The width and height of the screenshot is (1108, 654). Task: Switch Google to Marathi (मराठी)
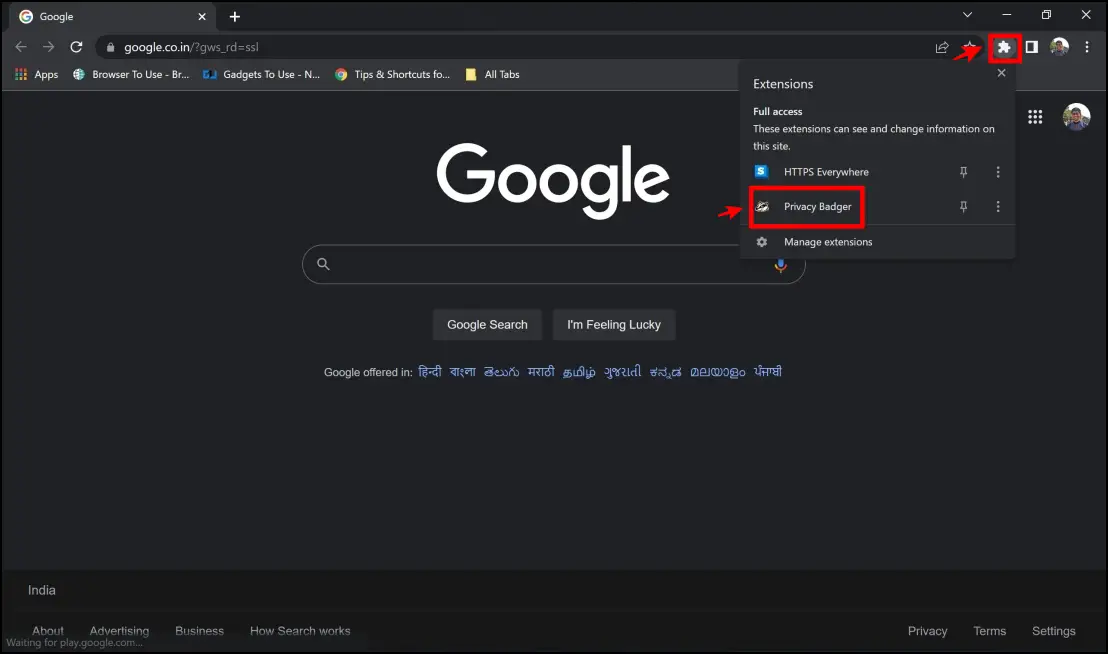click(541, 371)
